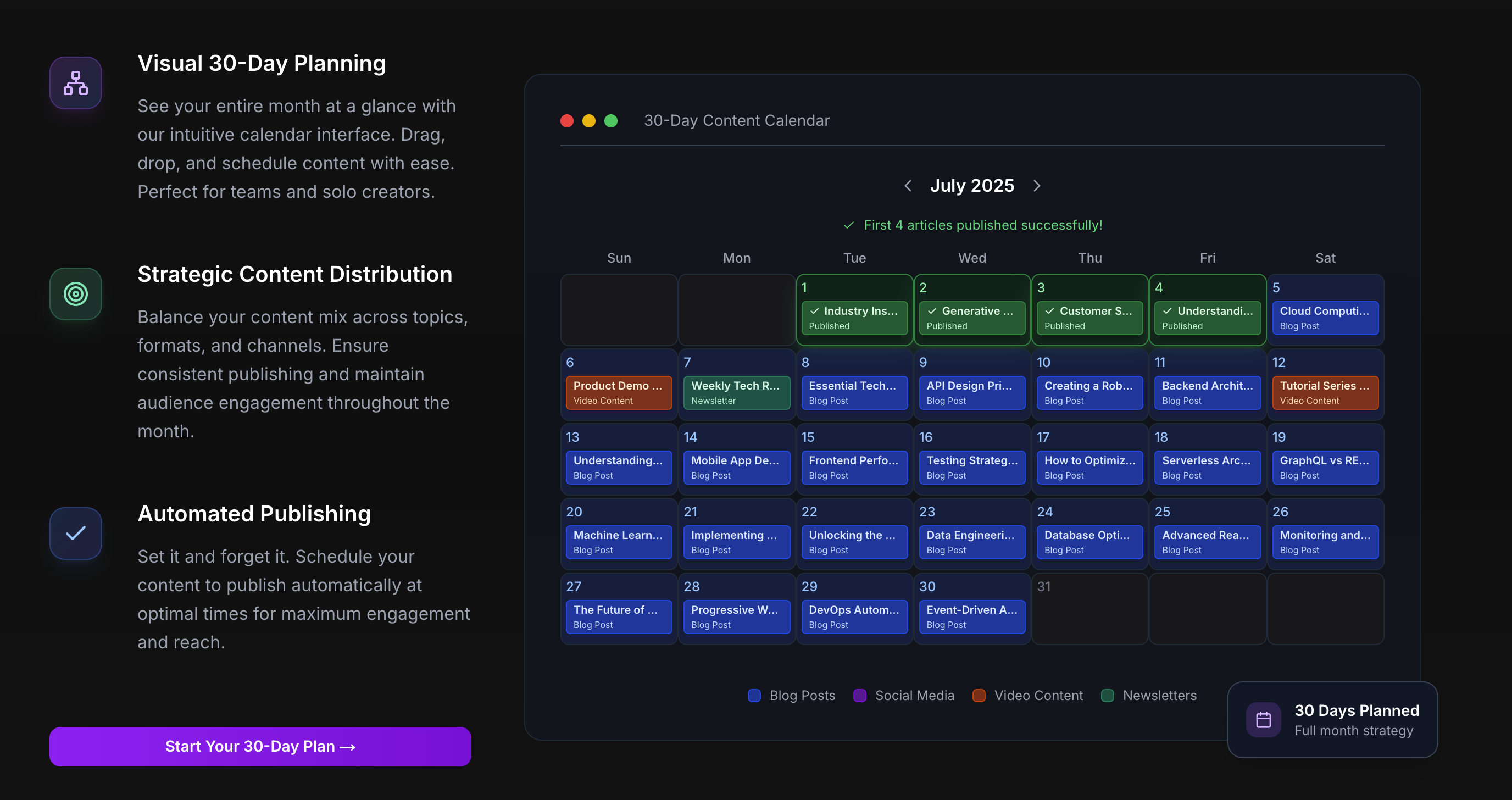Click the network diagram icon beside Visual 30-Day Planning
This screenshot has height=800, width=1512.
pyautogui.click(x=76, y=83)
